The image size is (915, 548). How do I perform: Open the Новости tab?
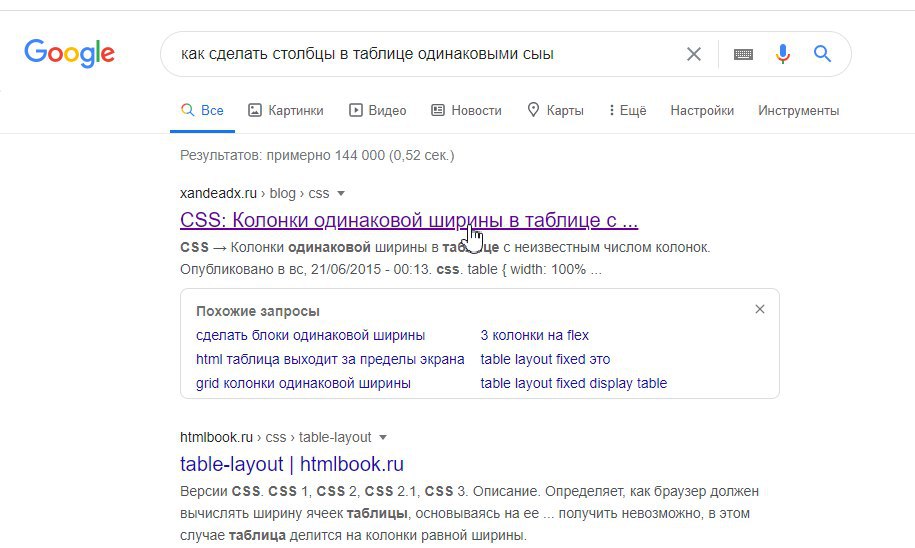coord(466,110)
